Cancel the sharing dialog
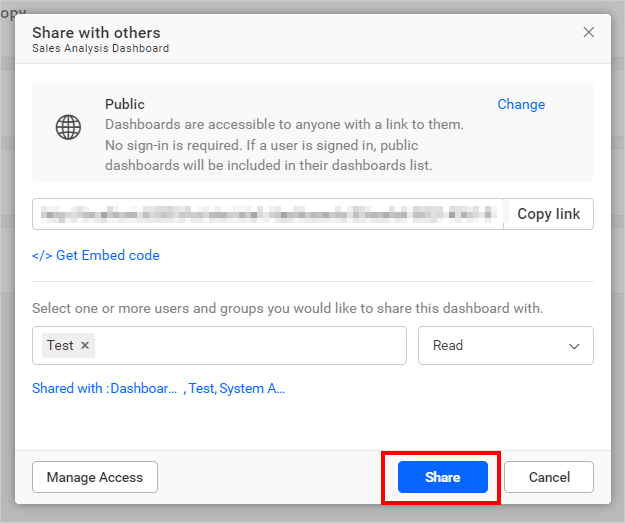Screen dimensions: 625x523 (549, 477)
